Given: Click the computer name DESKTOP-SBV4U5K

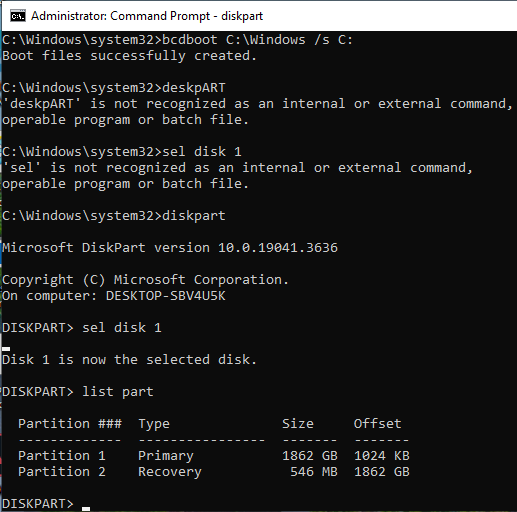Looking at the screenshot, I should 166,296.
